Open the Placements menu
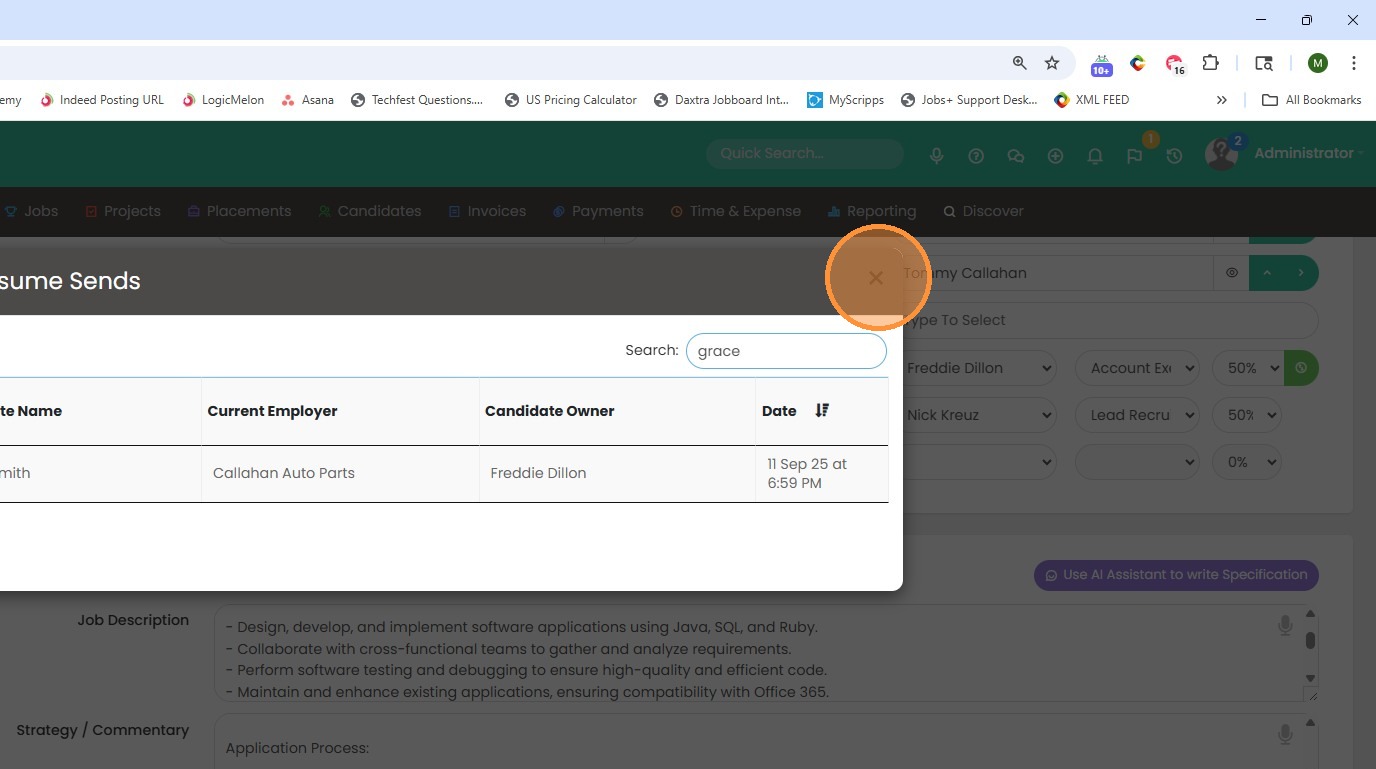Screen dimensions: 1376x769 coord(239,211)
